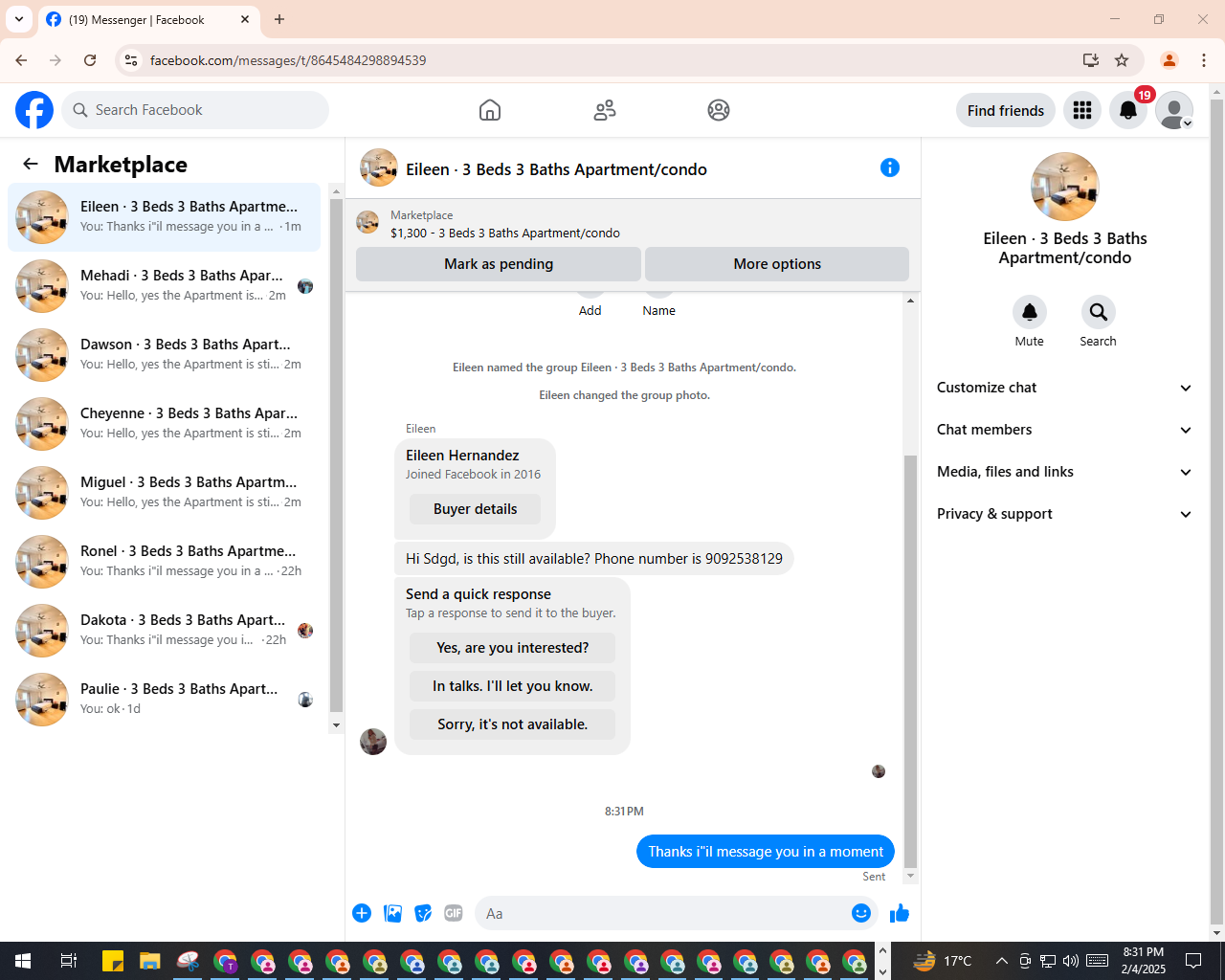Send quick response In talks. I'll let you know.
Image resolution: width=1225 pixels, height=980 pixels.
pos(512,686)
